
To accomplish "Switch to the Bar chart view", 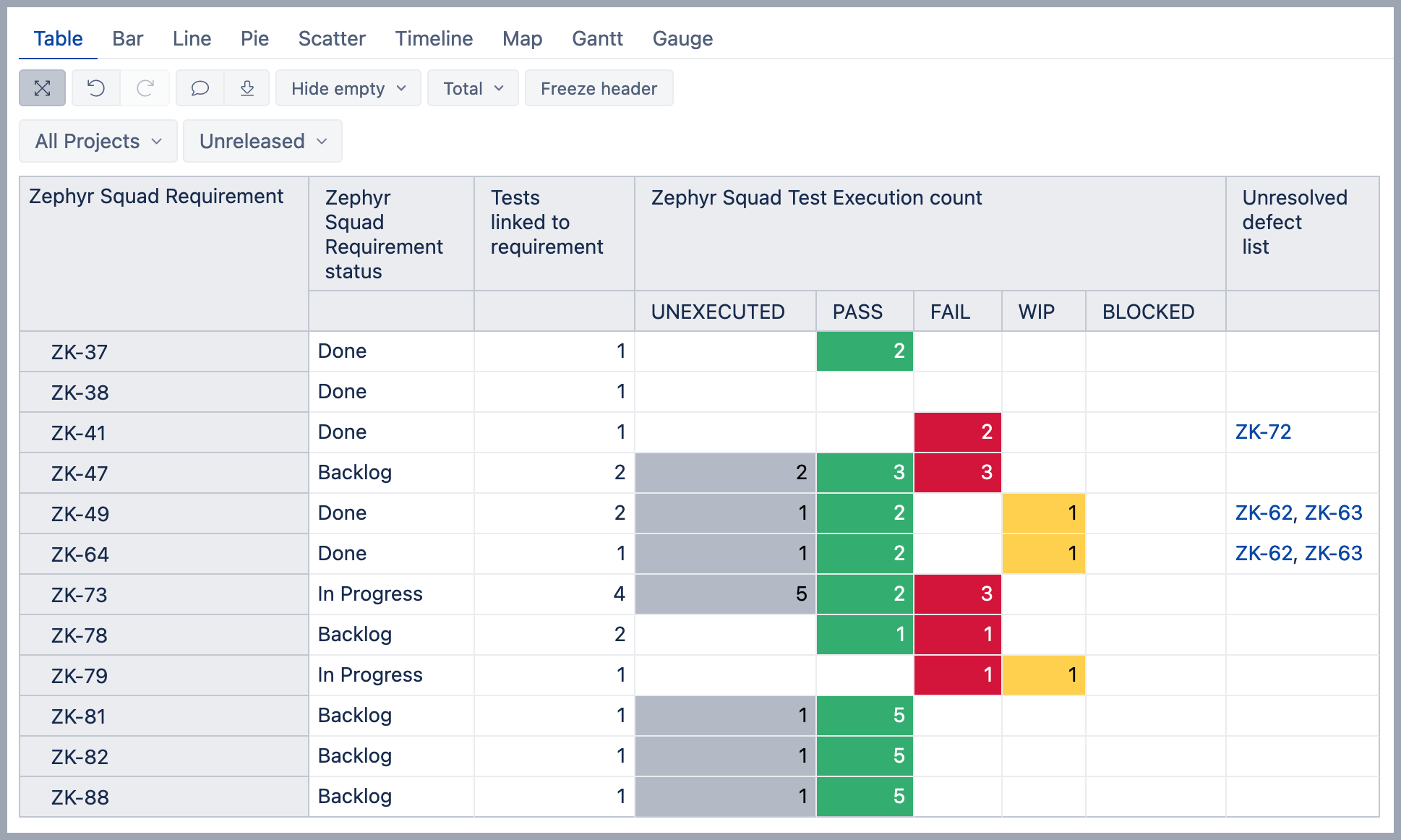I will (126, 38).
